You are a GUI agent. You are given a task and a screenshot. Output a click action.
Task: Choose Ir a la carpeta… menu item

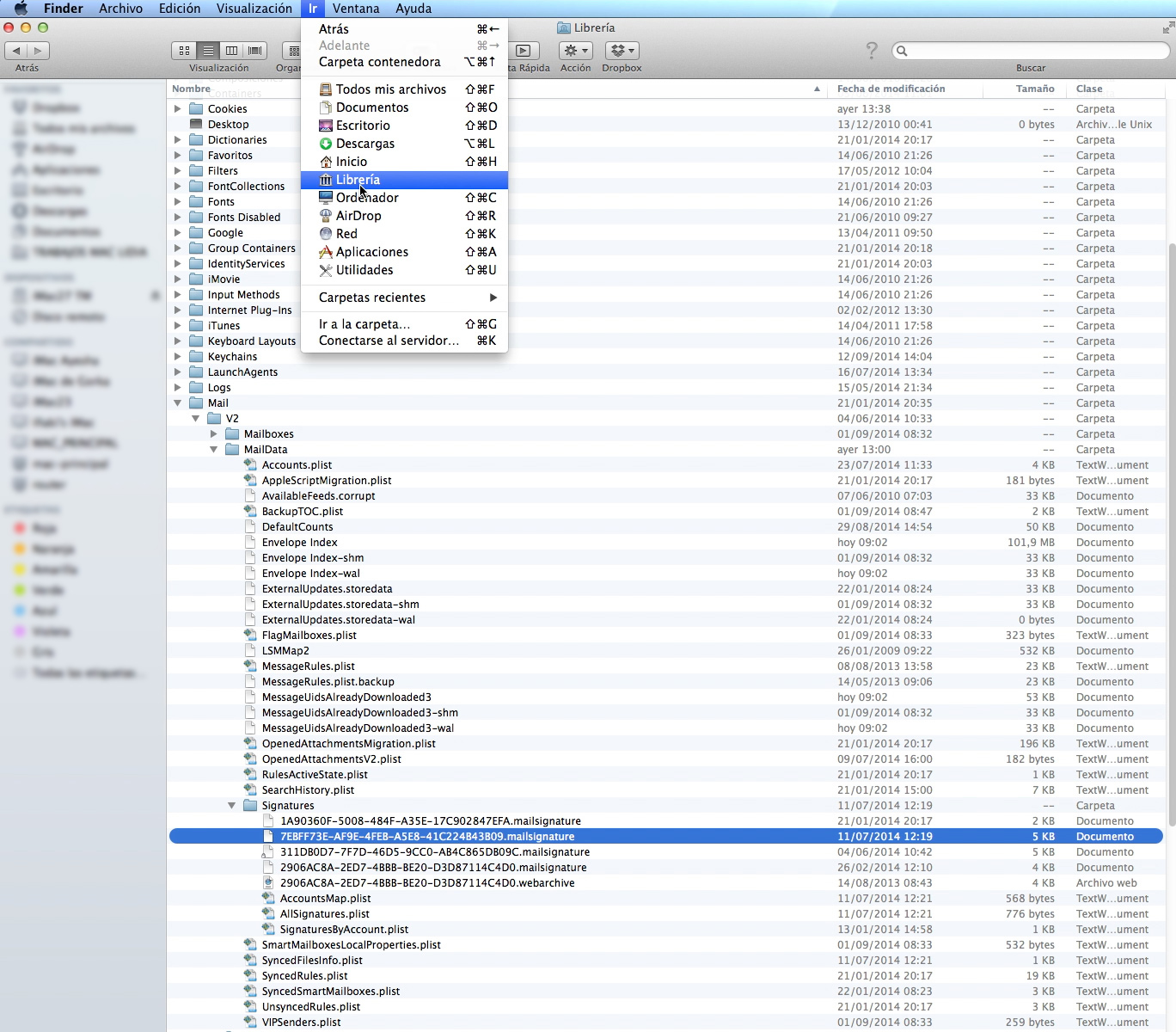click(404, 324)
